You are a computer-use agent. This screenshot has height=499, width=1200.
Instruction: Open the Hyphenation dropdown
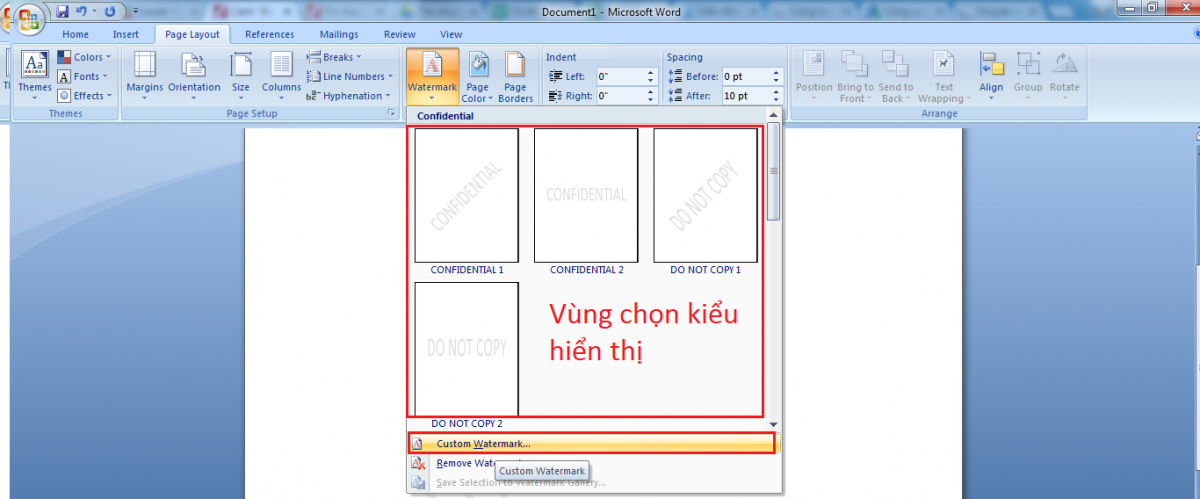coord(345,96)
